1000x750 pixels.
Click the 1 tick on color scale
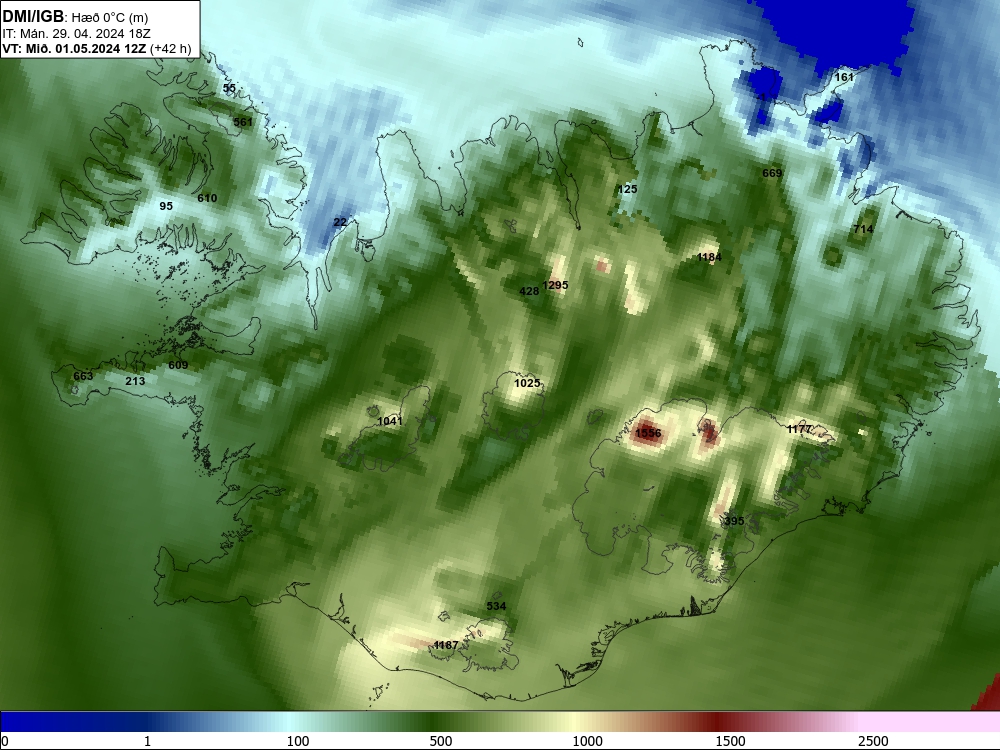pyautogui.click(x=147, y=741)
